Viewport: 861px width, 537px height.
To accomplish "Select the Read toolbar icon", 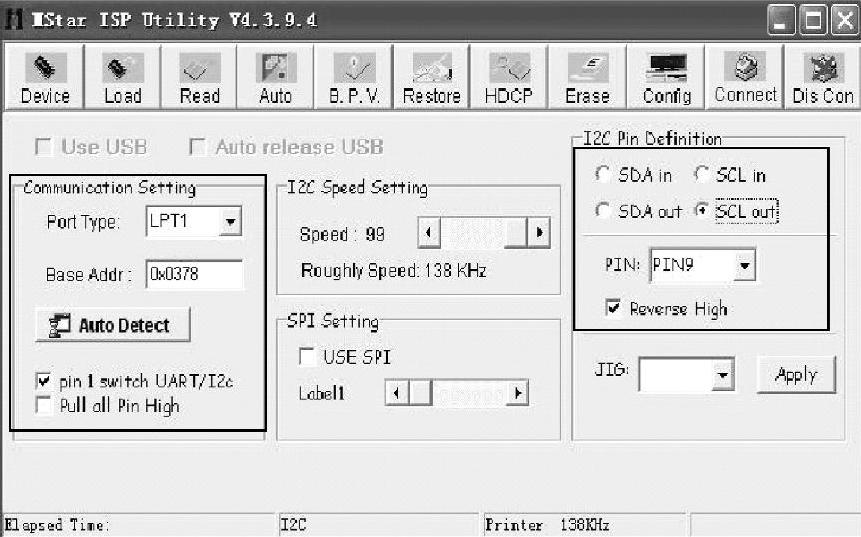I will (199, 78).
